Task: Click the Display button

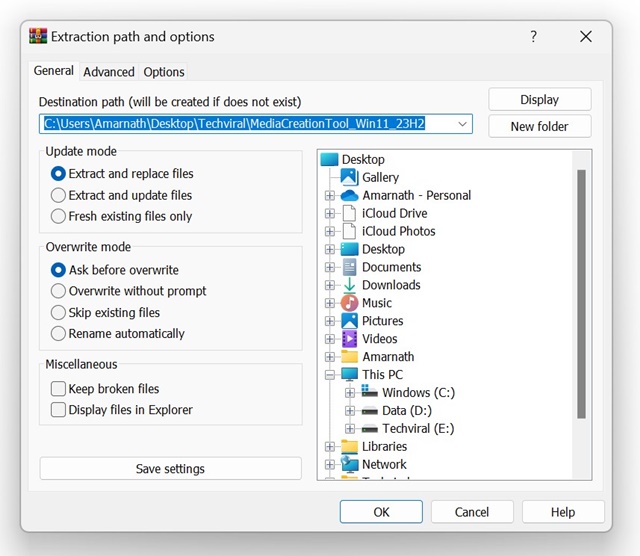Action: pos(540,100)
